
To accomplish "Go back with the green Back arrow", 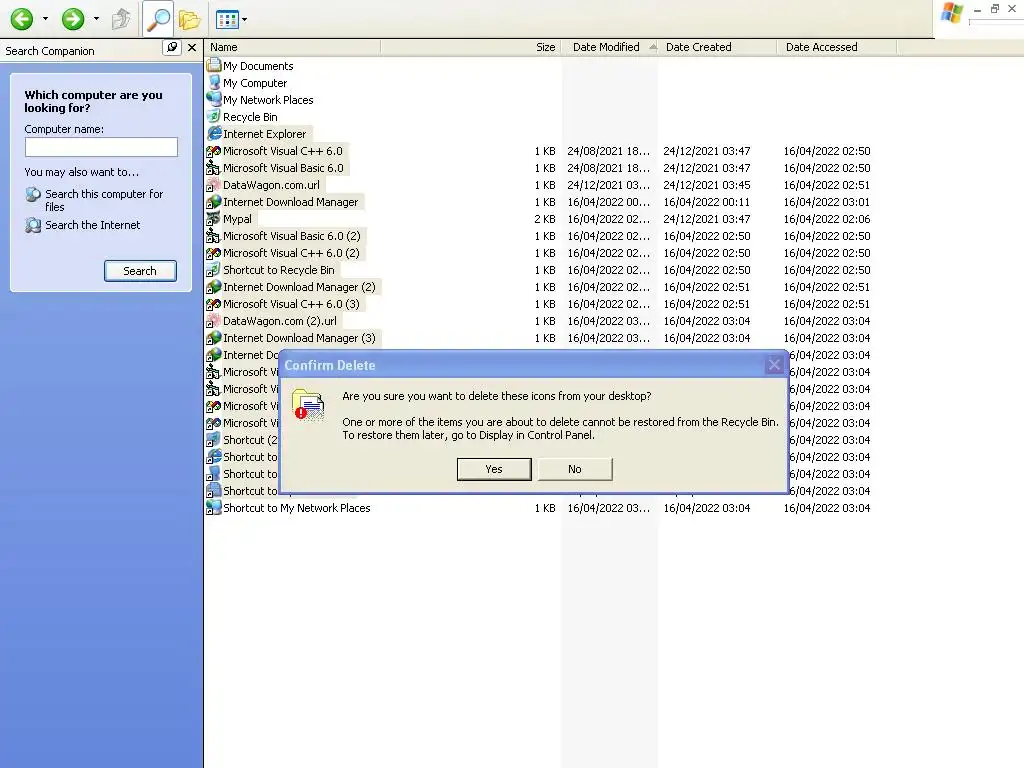I will point(22,19).
